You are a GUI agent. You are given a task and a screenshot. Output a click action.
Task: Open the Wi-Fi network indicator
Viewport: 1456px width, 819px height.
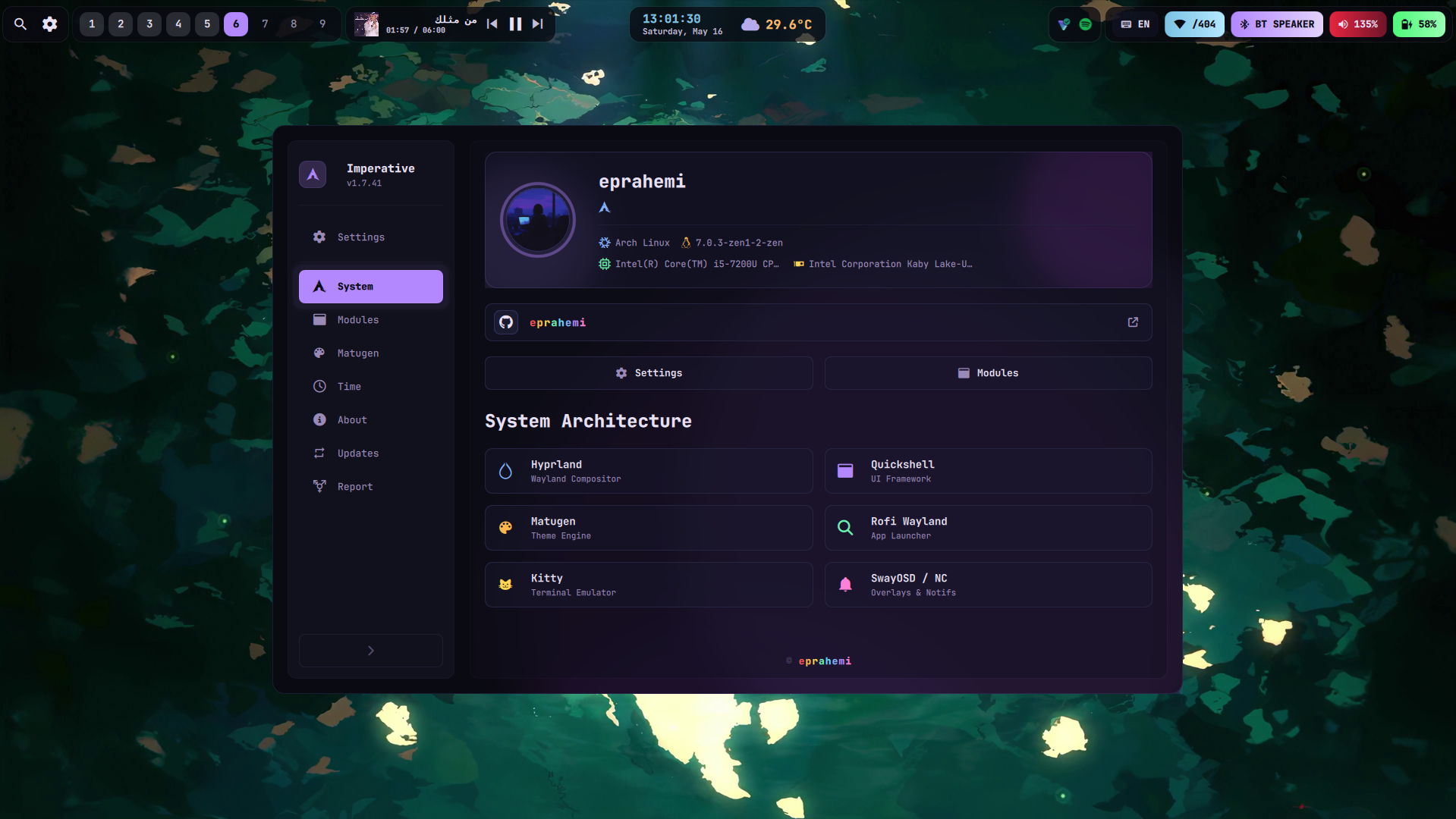coord(1195,24)
